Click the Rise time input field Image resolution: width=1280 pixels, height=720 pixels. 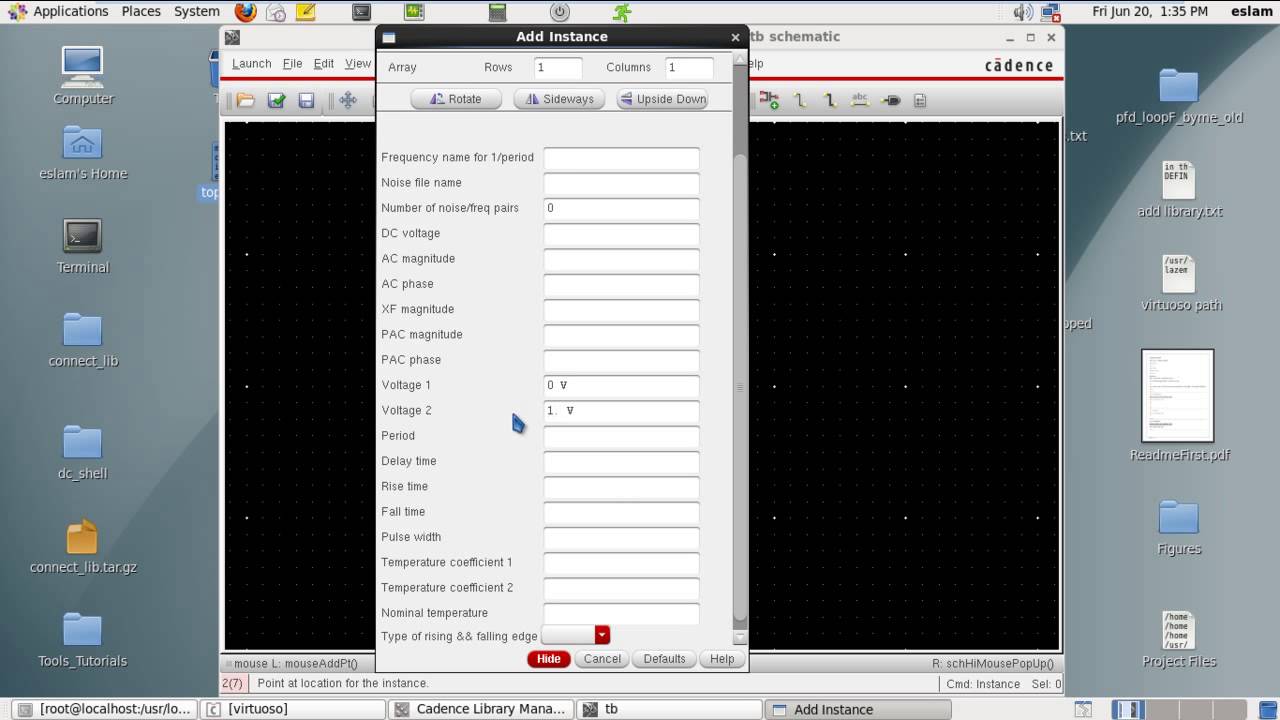[621, 487]
